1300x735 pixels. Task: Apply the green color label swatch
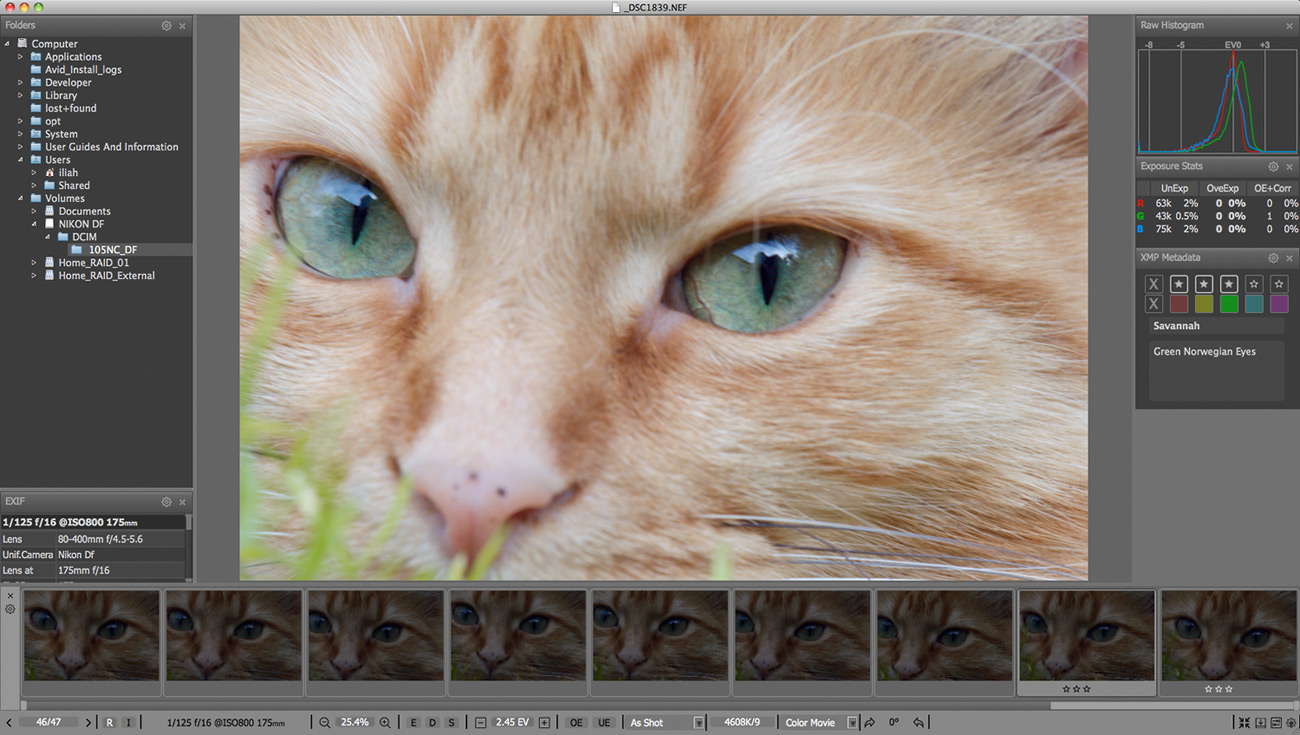click(x=1229, y=304)
